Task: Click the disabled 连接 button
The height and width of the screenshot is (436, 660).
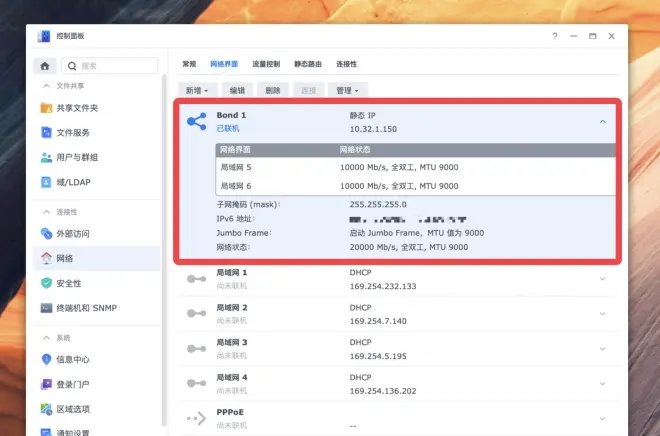Action: click(x=309, y=90)
